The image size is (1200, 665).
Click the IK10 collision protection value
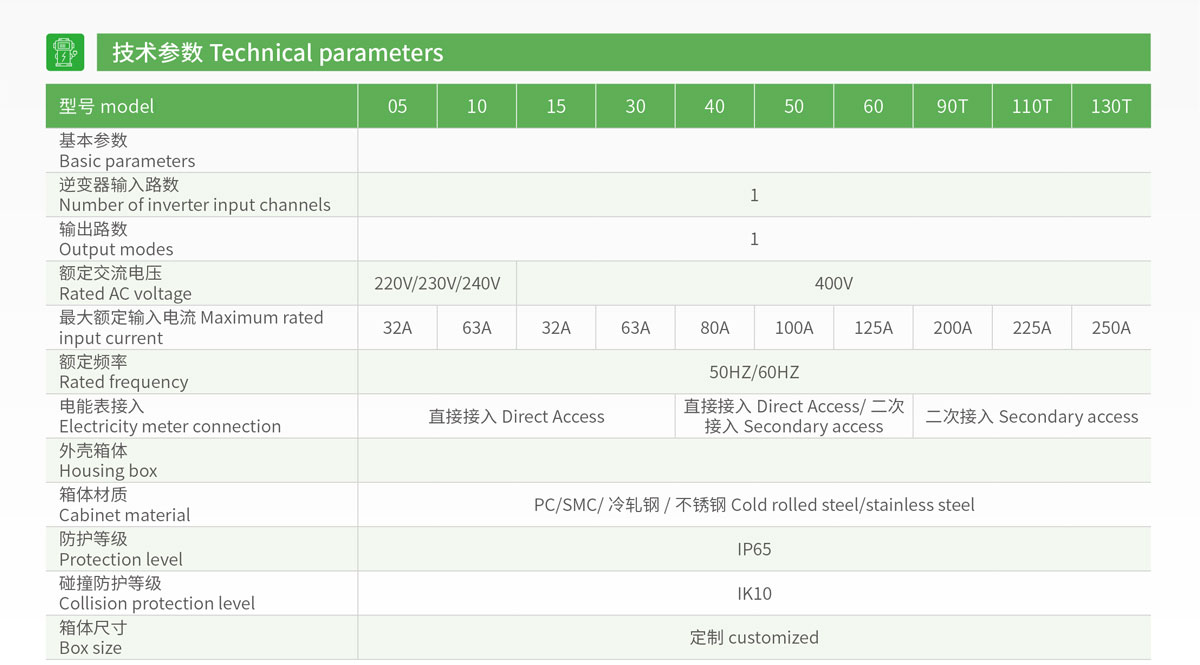(x=754, y=593)
